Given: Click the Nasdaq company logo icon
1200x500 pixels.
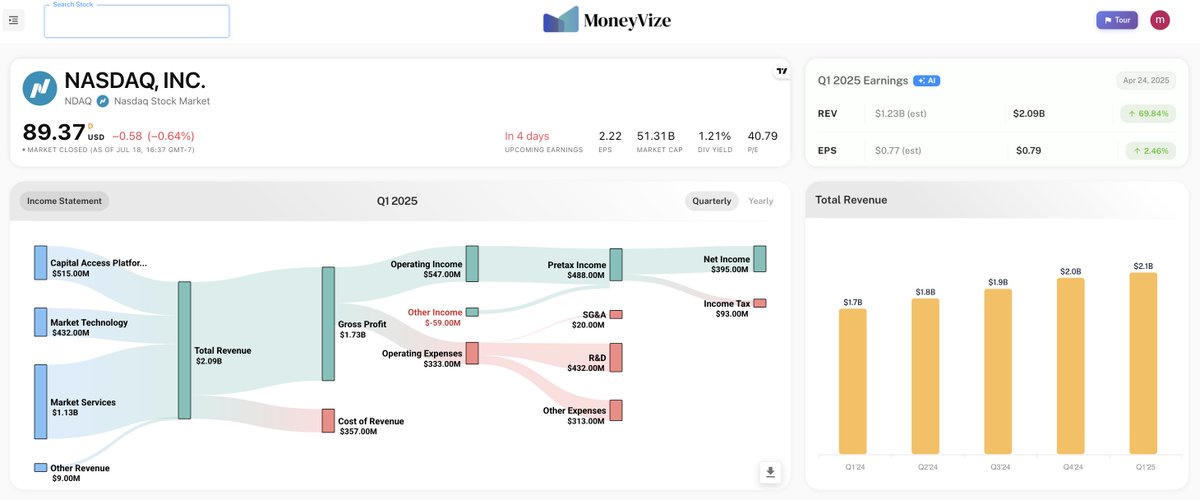Looking at the screenshot, I should [x=40, y=88].
